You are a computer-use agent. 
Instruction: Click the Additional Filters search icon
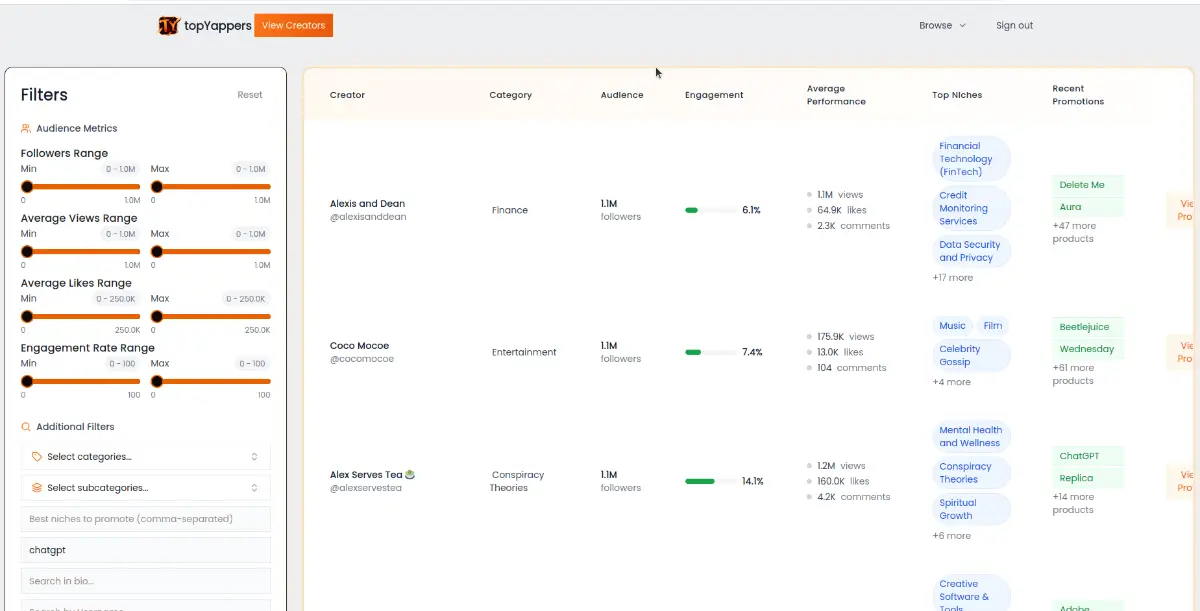(26, 427)
